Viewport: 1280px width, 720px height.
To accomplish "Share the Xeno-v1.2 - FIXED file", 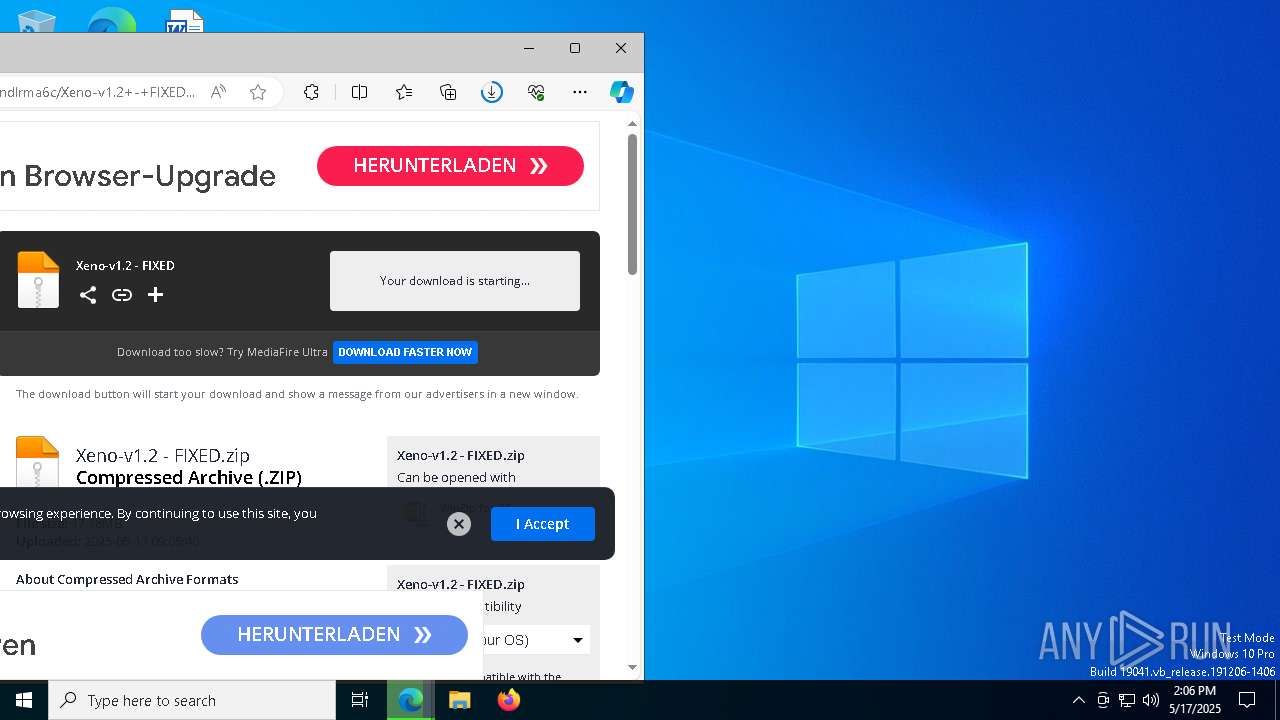I will pos(88,295).
